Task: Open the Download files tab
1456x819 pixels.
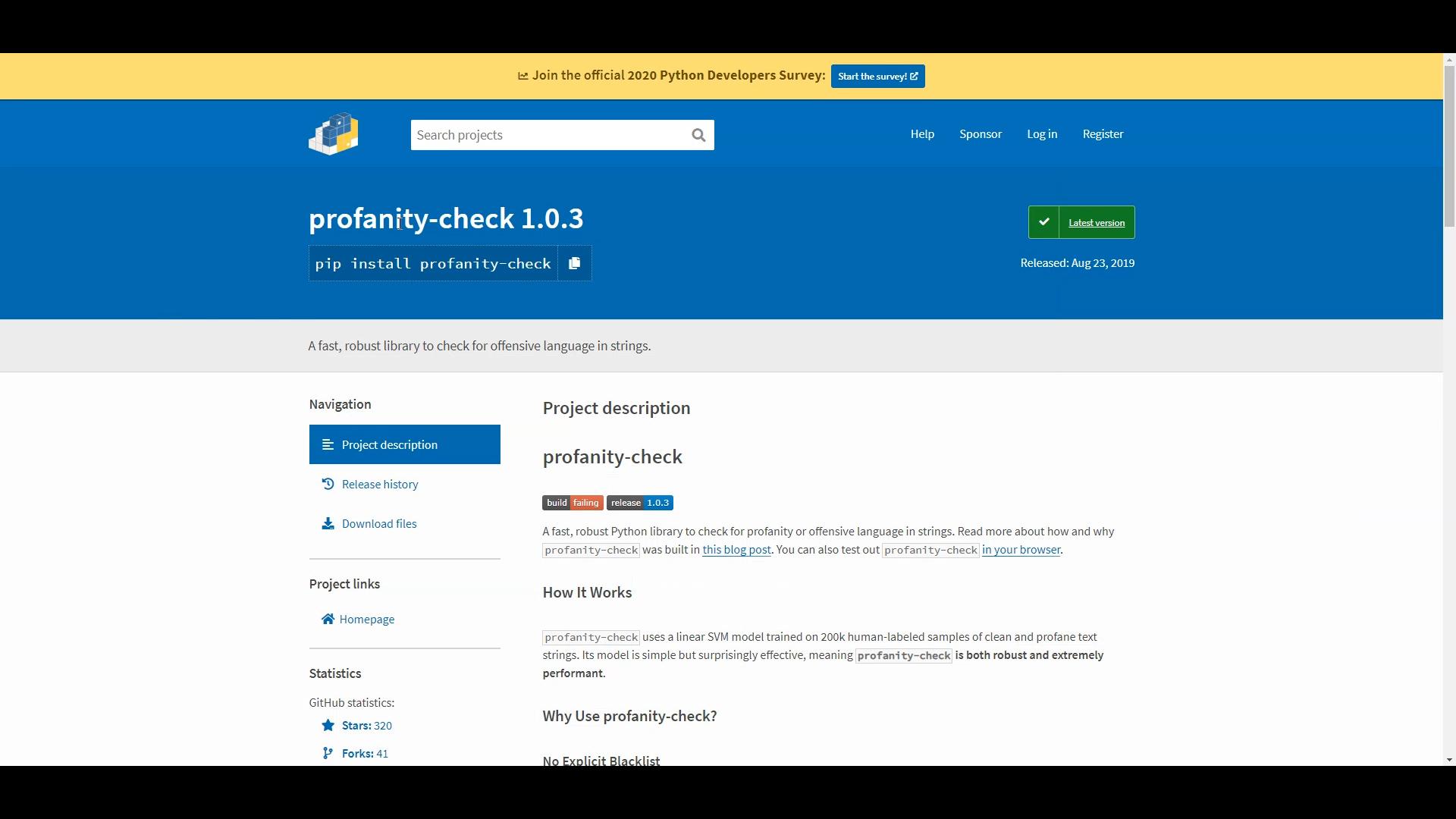Action: point(379,523)
